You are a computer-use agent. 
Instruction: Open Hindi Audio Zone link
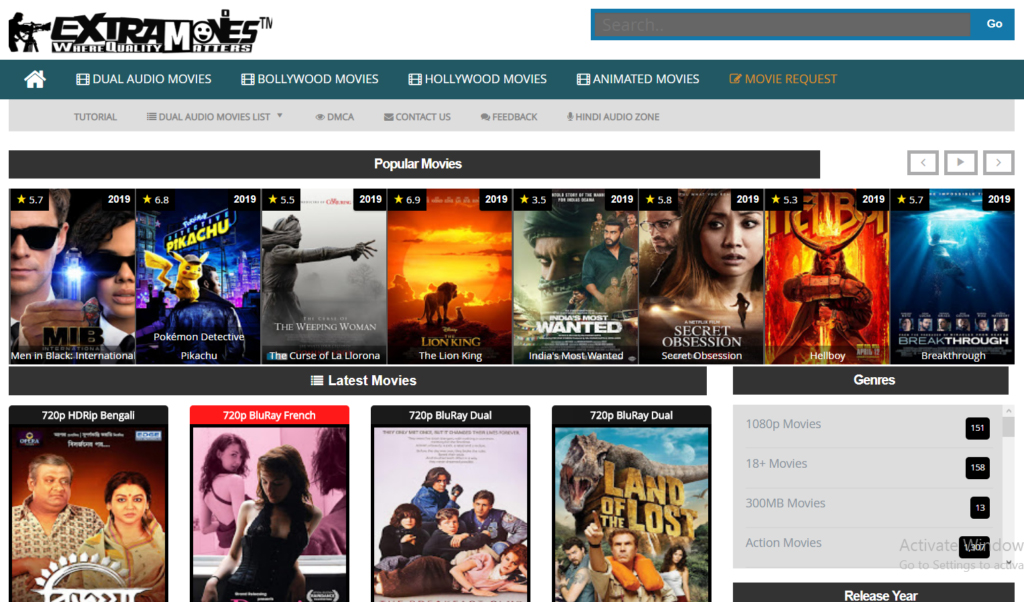(613, 117)
